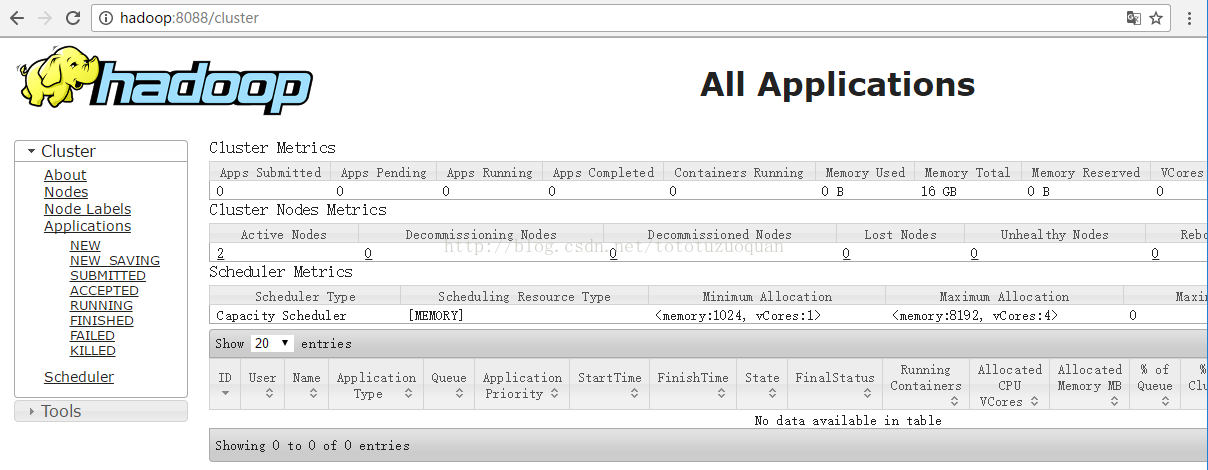Sort table by Queue column
The width and height of the screenshot is (1208, 470).
449,385
